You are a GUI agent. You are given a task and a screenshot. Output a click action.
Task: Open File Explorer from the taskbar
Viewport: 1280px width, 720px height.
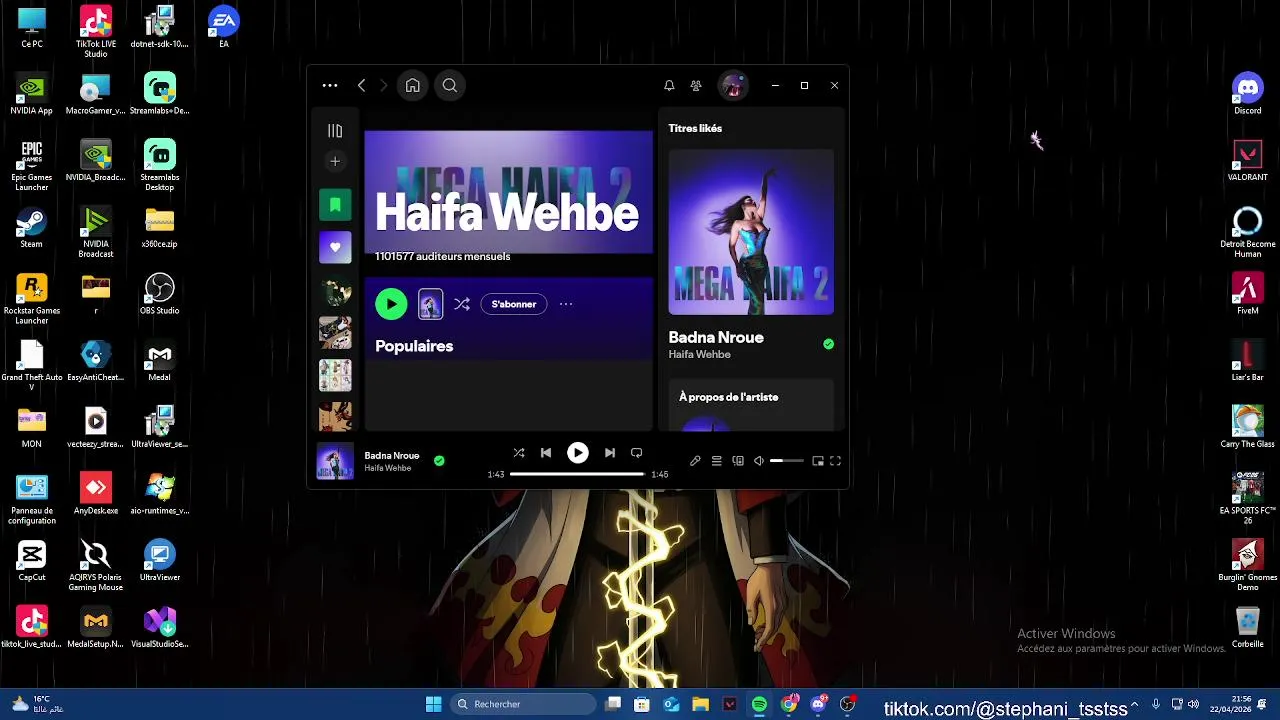click(700, 704)
